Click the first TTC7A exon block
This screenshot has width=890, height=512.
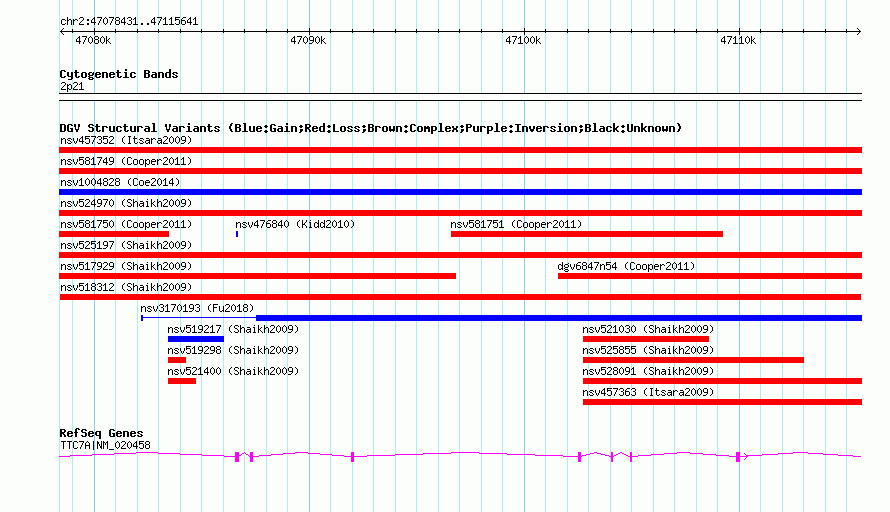[x=237, y=457]
